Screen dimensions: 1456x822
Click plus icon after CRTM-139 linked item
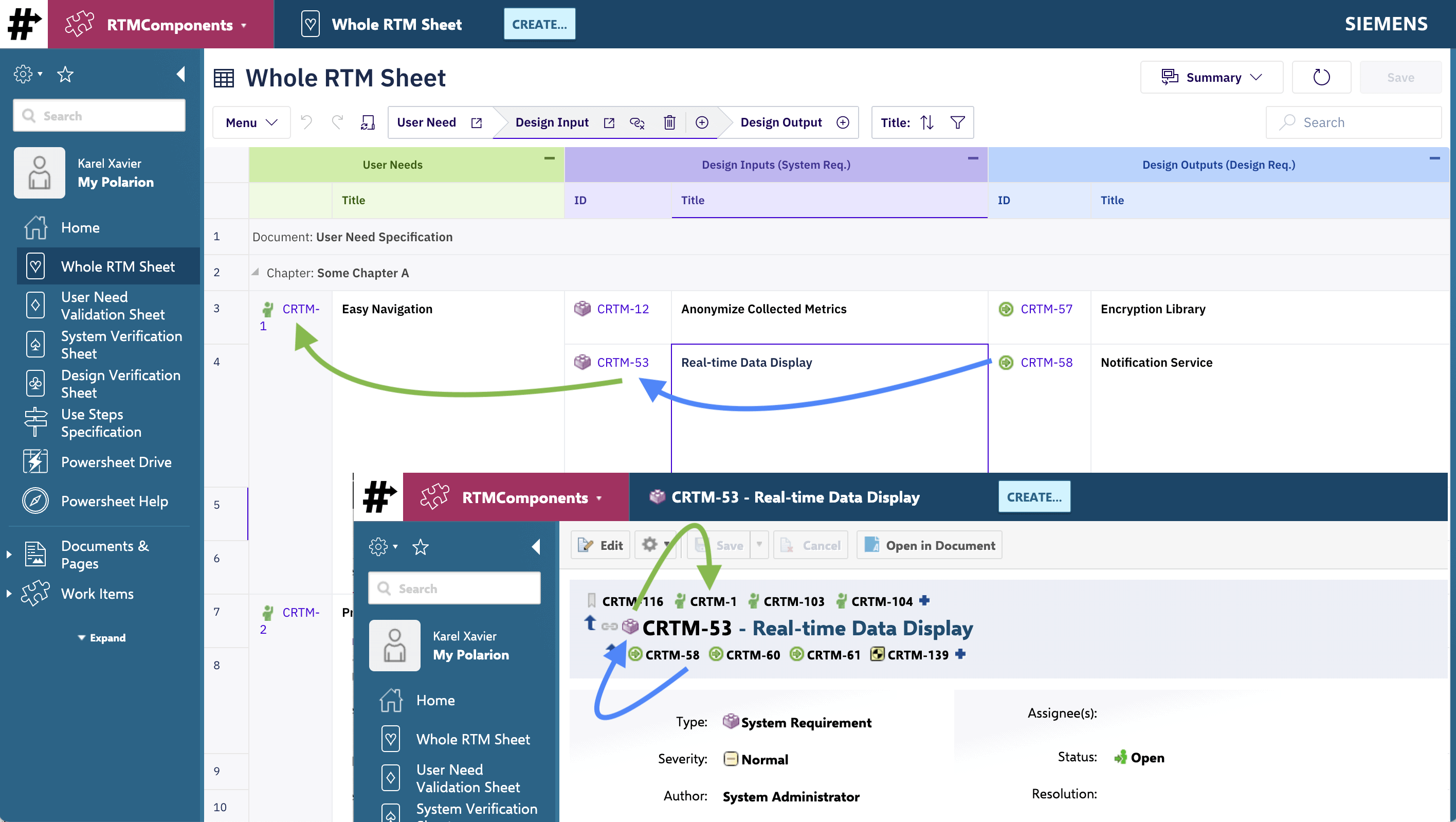pyautogui.click(x=960, y=654)
